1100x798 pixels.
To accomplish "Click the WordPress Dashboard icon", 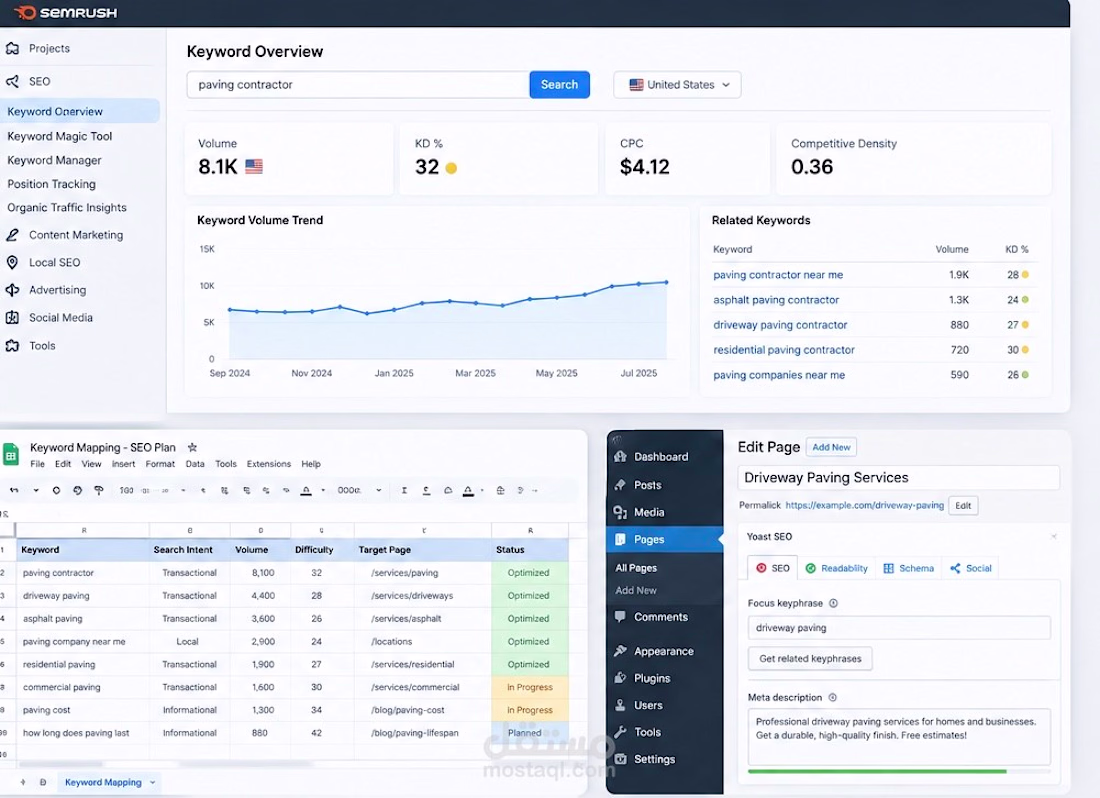I will coord(620,457).
